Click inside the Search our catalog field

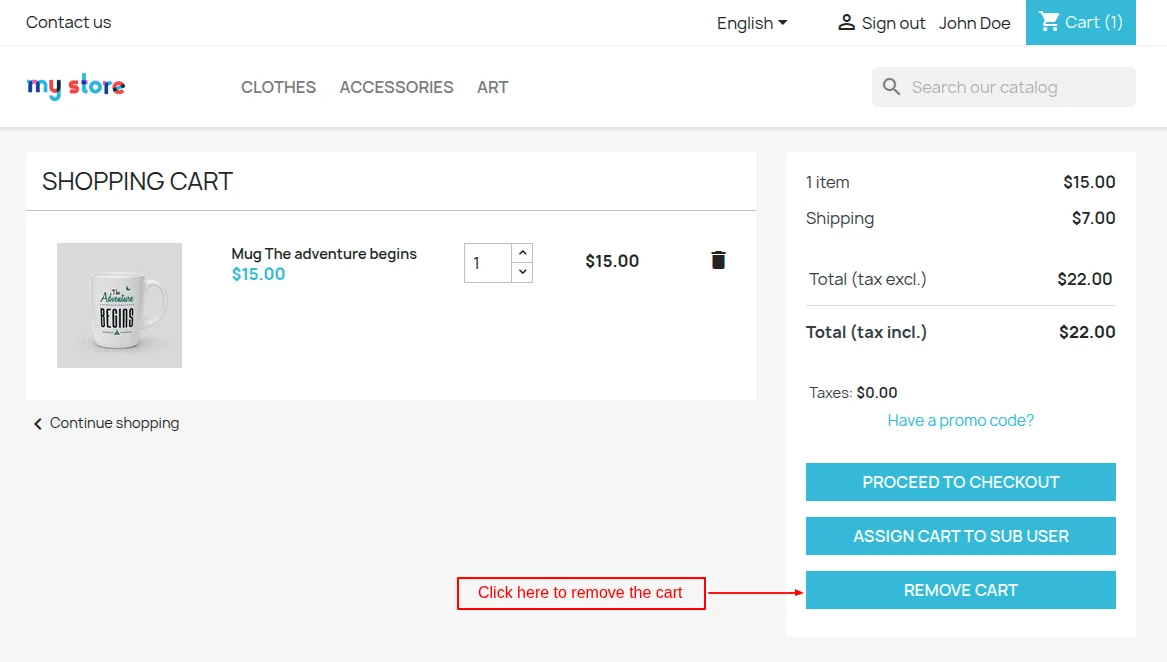tap(1000, 87)
